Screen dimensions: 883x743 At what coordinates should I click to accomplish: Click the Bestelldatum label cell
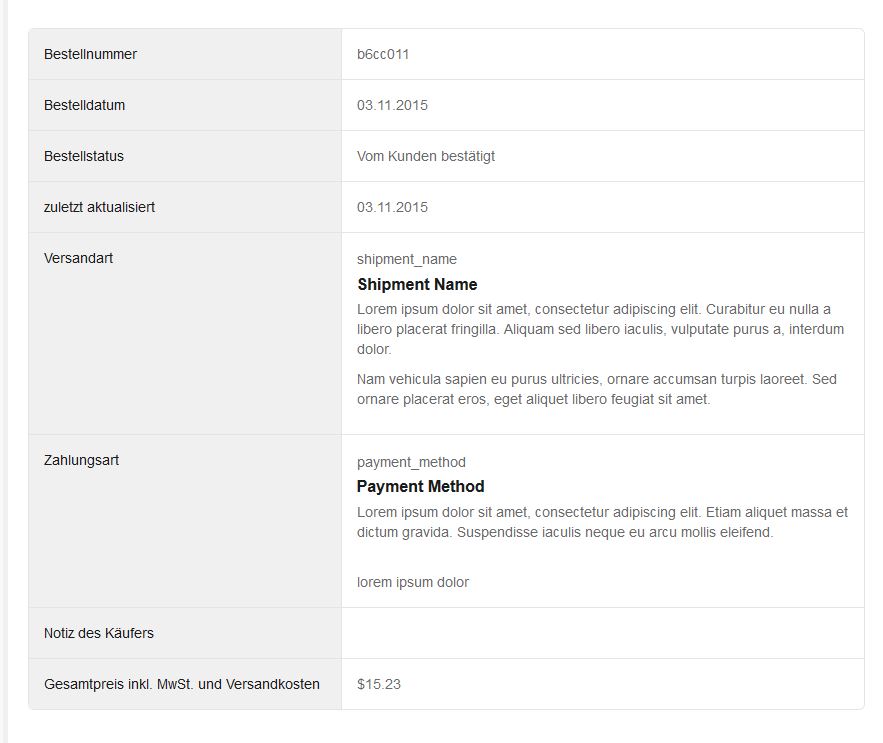(x=85, y=105)
